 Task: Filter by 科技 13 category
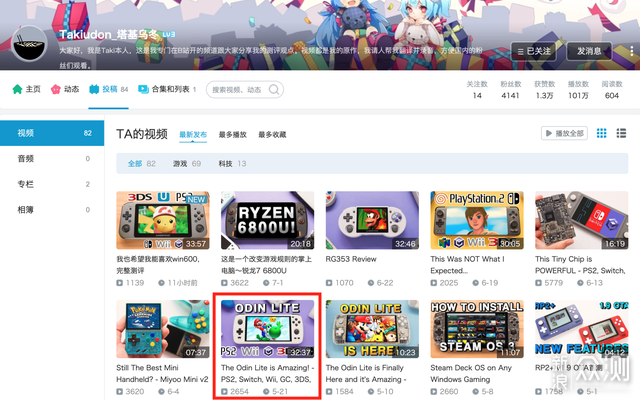coord(232,164)
